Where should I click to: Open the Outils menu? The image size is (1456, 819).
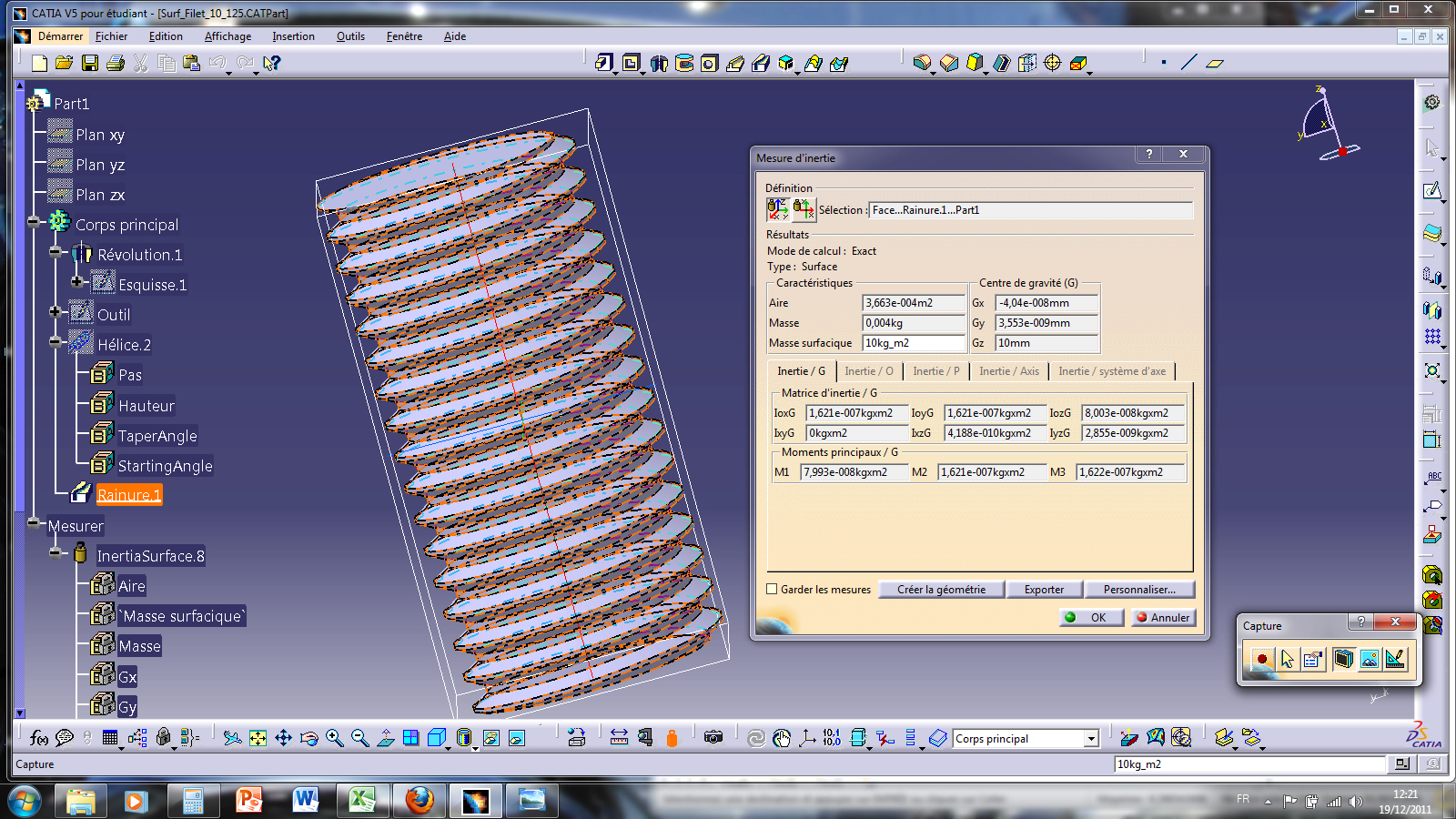350,36
